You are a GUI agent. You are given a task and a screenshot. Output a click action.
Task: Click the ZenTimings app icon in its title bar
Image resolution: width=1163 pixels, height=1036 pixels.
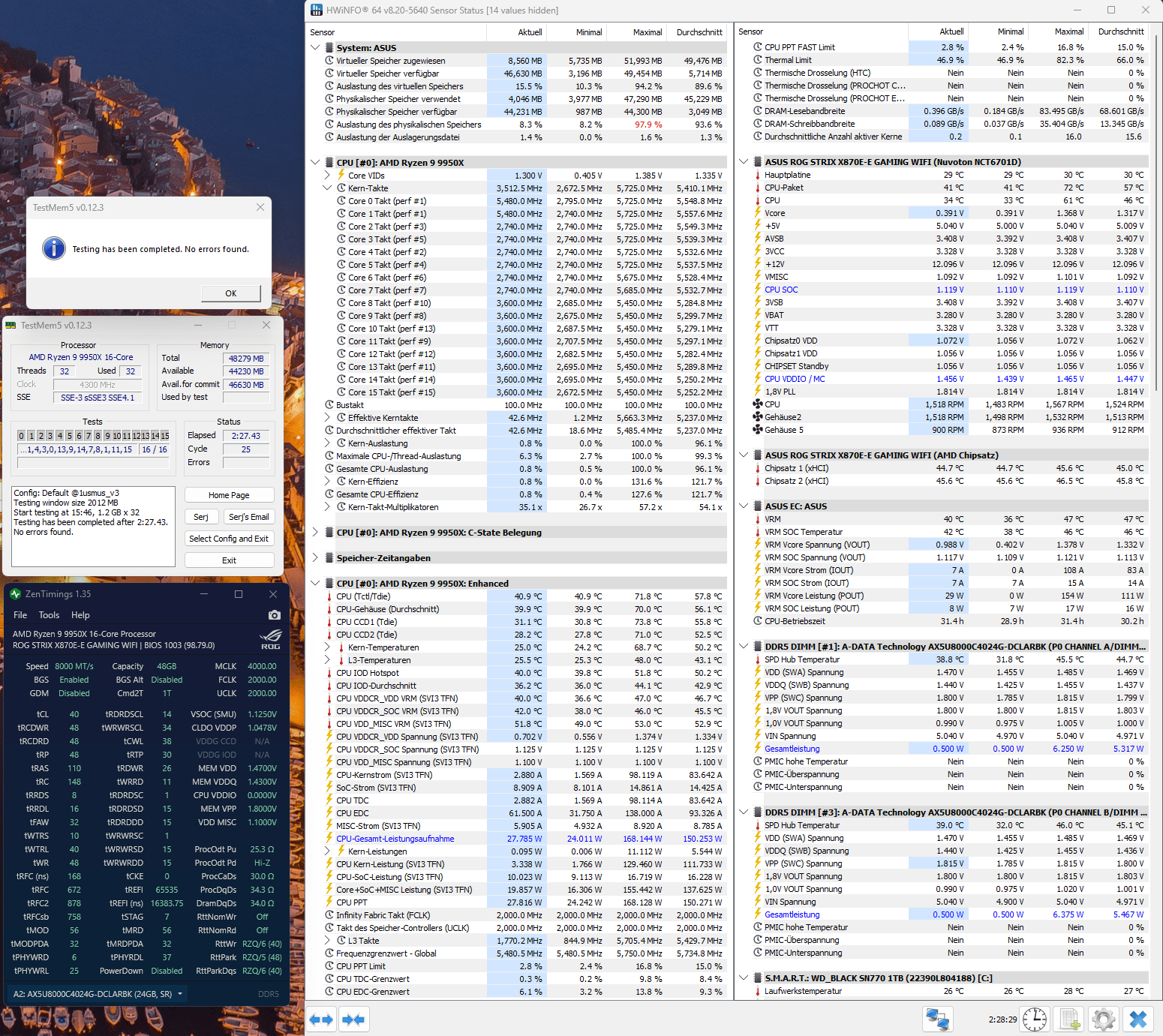click(16, 594)
